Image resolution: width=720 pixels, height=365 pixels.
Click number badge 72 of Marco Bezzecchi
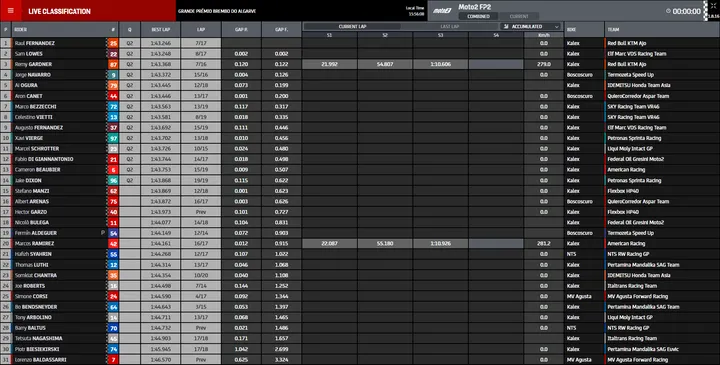pyautogui.click(x=113, y=107)
